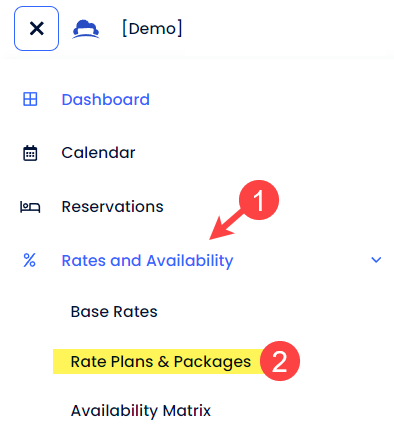Screen dimensions: 394x443
Task: Open the Reservations section
Action: [x=113, y=206]
